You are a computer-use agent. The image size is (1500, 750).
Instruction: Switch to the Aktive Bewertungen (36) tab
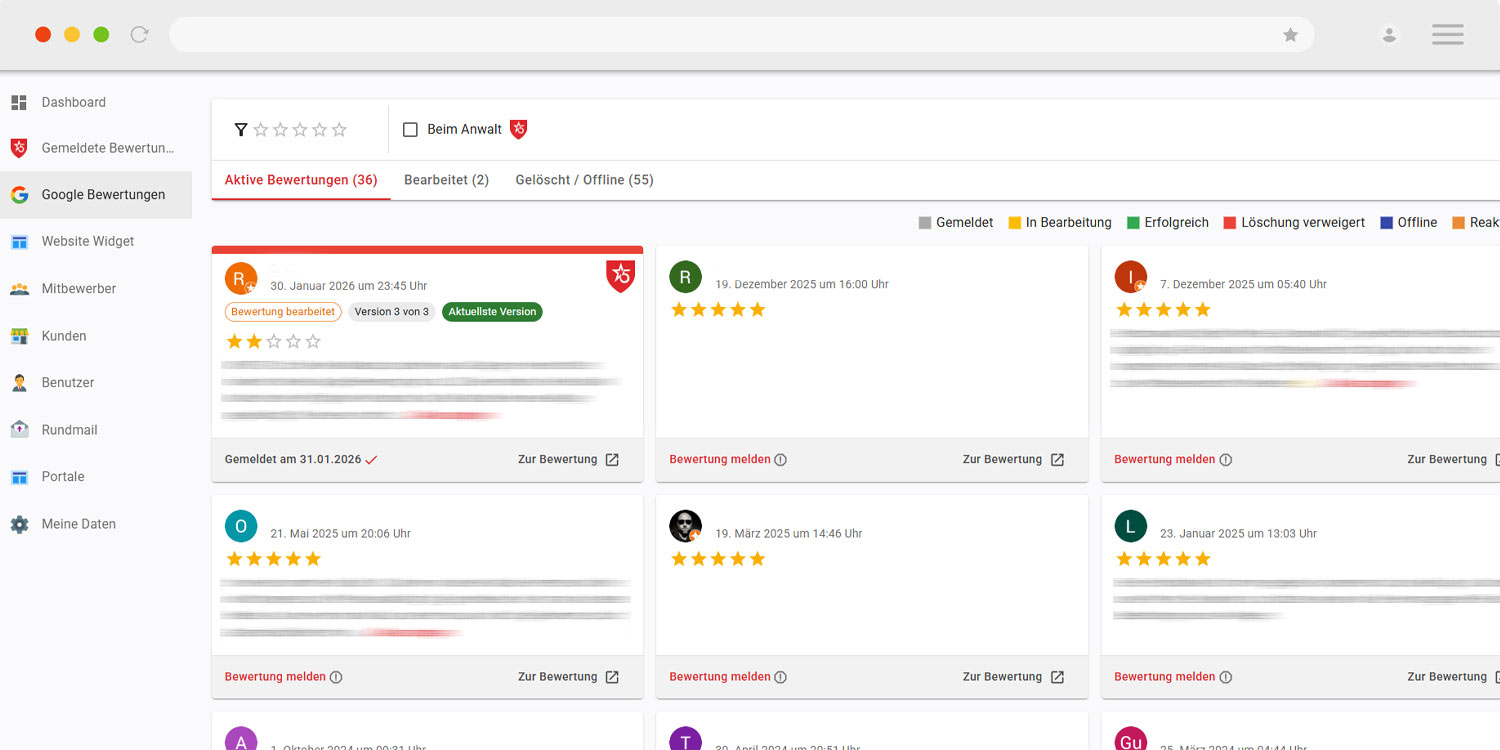pyautogui.click(x=301, y=180)
